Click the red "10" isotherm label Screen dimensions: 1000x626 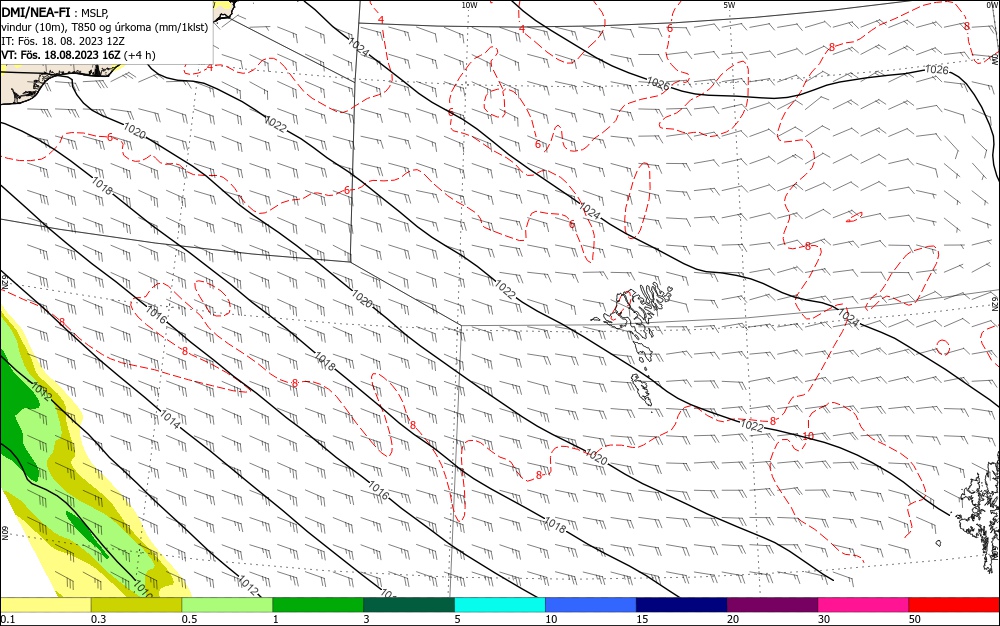click(x=808, y=436)
